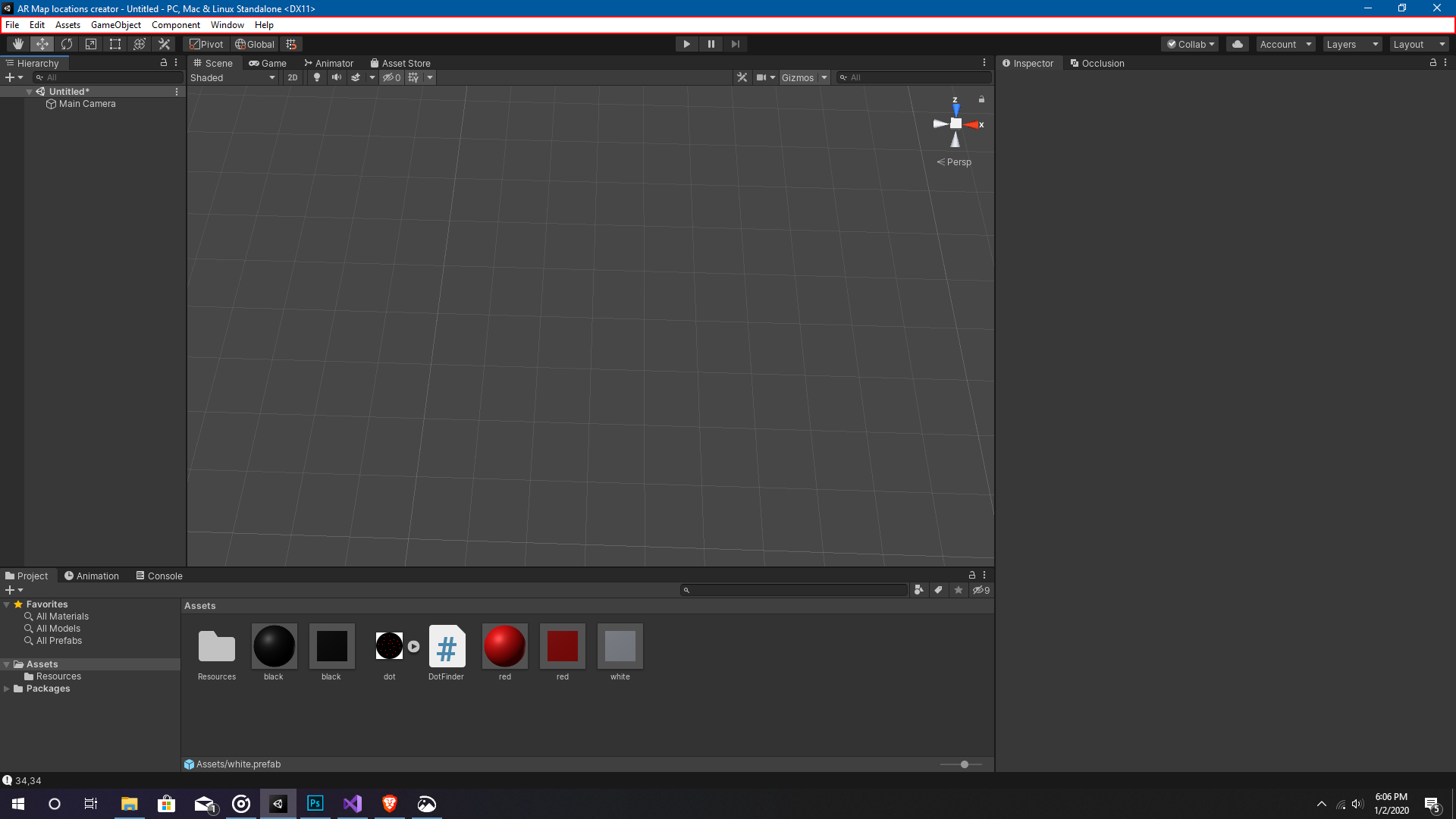Select the Scale tool
This screenshot has width=1456, height=819.
pyautogui.click(x=91, y=44)
